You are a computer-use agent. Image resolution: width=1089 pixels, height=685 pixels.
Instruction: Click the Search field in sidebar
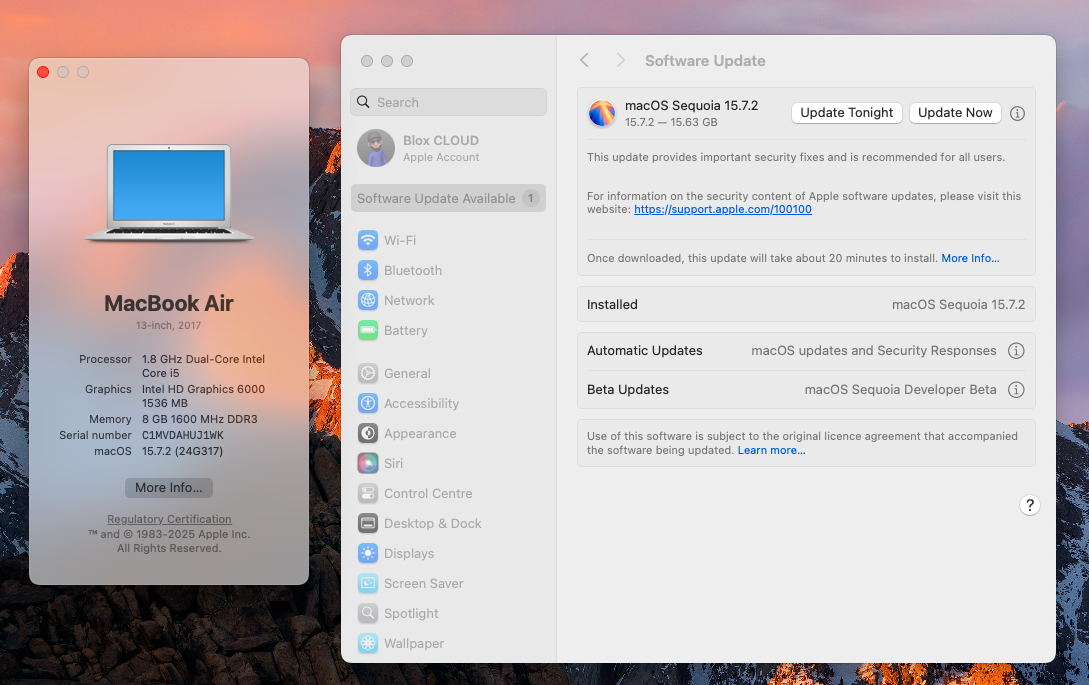pyautogui.click(x=448, y=102)
